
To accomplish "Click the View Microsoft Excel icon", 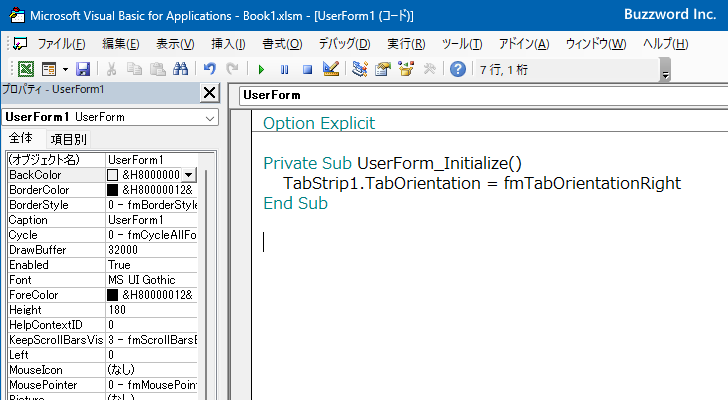I will coord(25,69).
